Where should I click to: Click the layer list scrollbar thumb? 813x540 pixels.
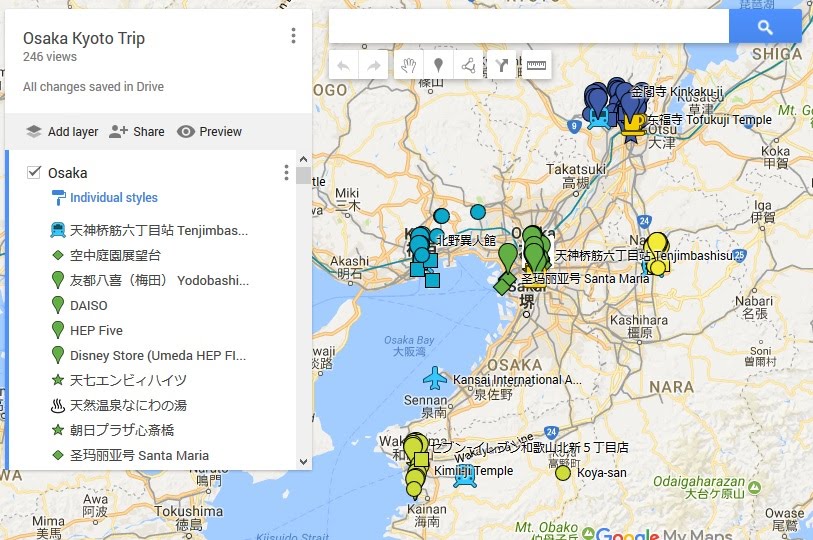pyautogui.click(x=303, y=175)
